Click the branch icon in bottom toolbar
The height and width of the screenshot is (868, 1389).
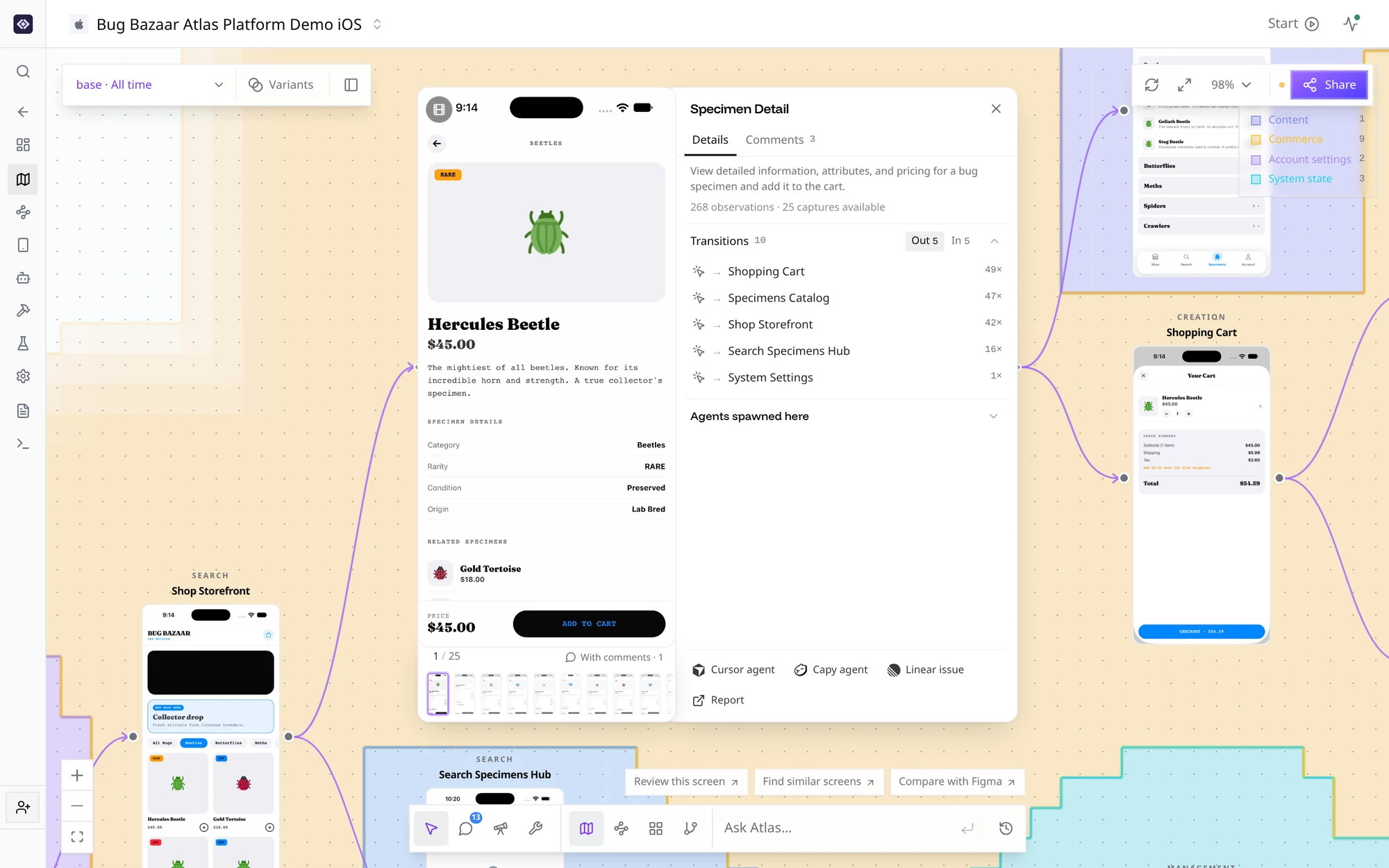(690, 828)
